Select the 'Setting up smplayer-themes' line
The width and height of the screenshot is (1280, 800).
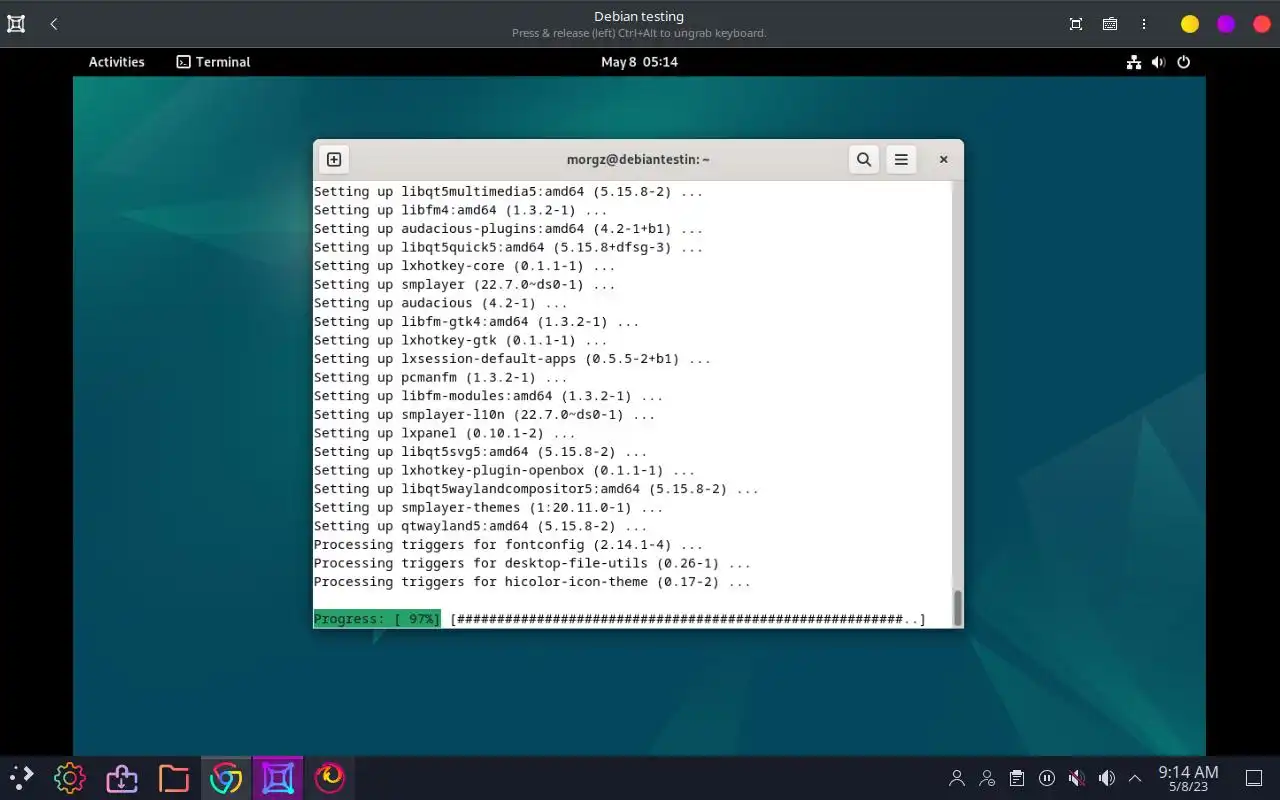489,507
